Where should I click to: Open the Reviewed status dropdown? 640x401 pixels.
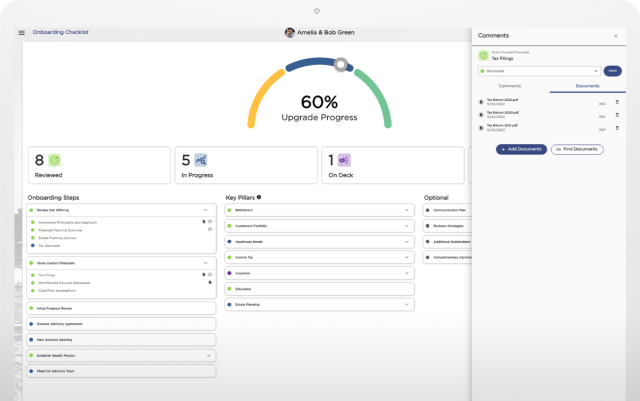tap(539, 71)
